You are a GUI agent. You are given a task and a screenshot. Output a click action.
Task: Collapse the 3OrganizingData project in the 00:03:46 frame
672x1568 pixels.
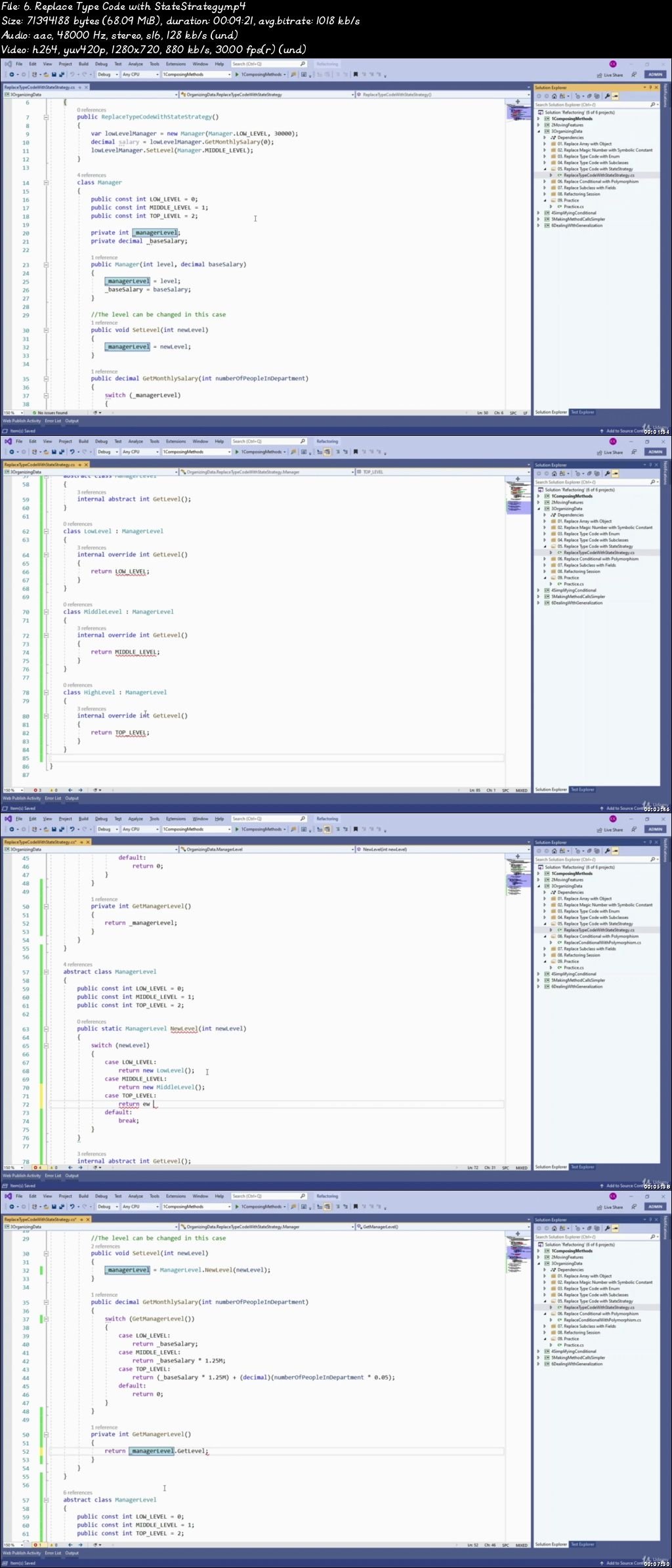point(539,509)
